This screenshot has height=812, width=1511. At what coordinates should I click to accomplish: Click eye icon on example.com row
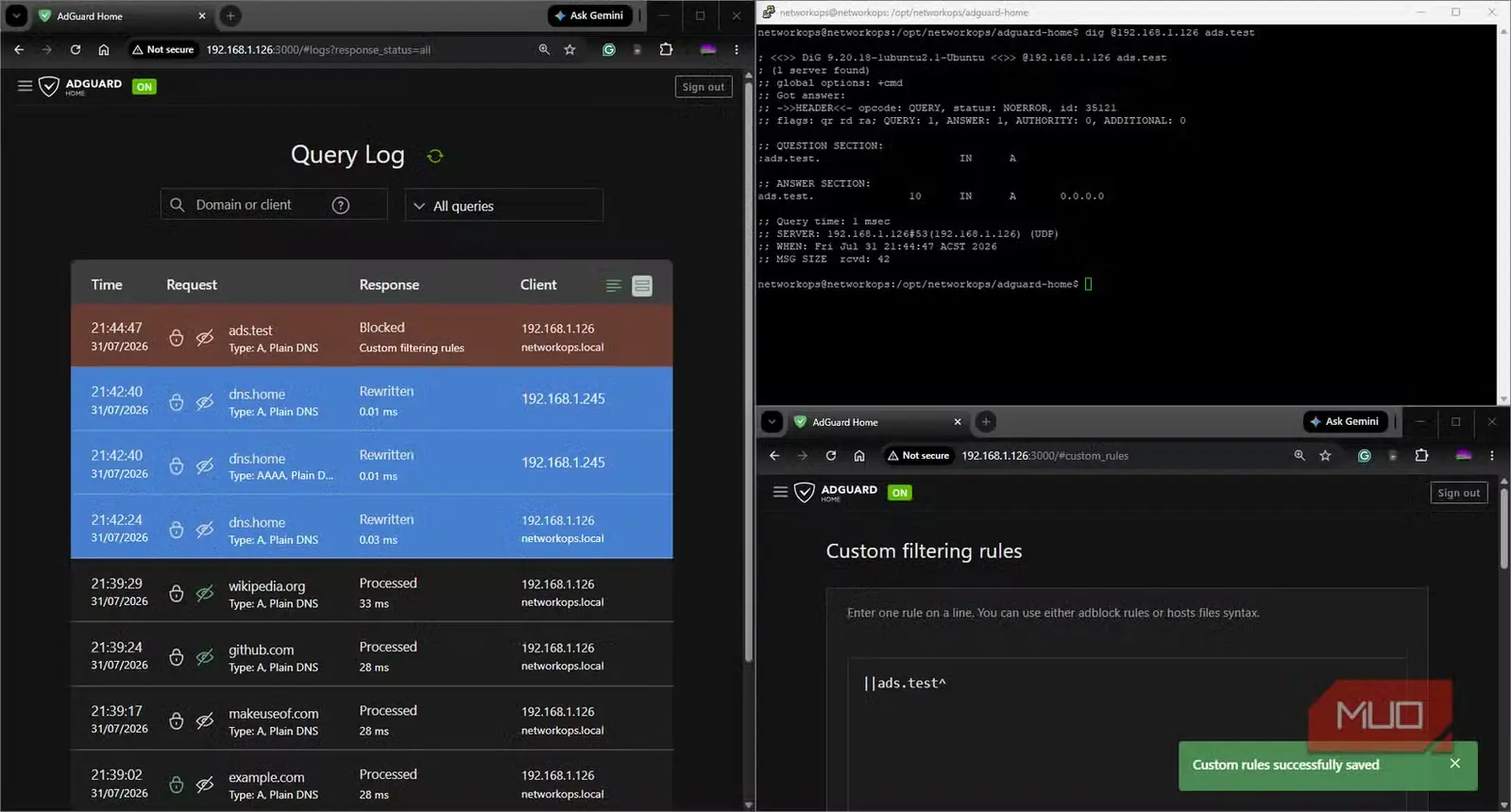[x=205, y=784]
